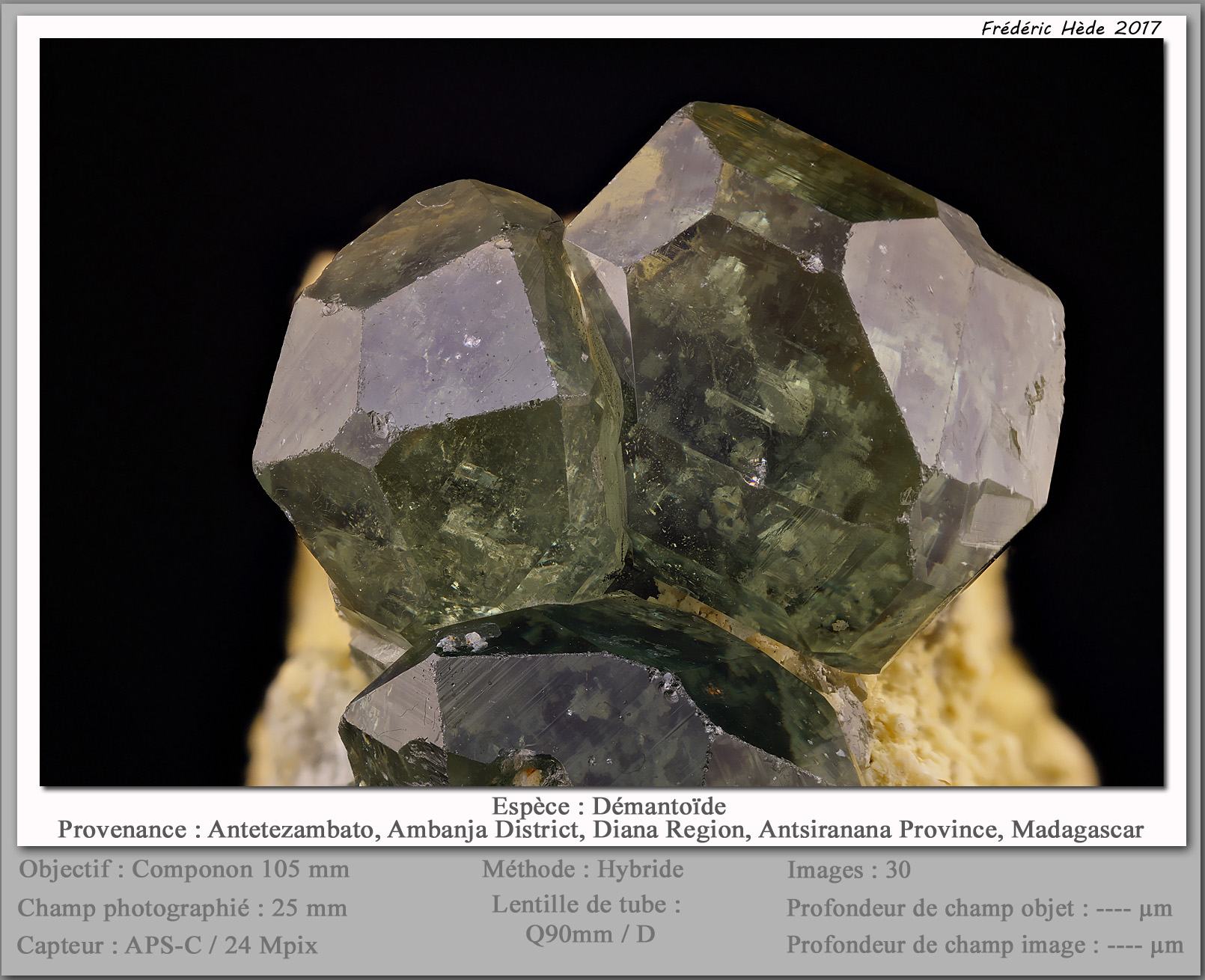Image resolution: width=1205 pixels, height=980 pixels.
Task: Click the Profondeur de champ image line
Action: coord(984,945)
